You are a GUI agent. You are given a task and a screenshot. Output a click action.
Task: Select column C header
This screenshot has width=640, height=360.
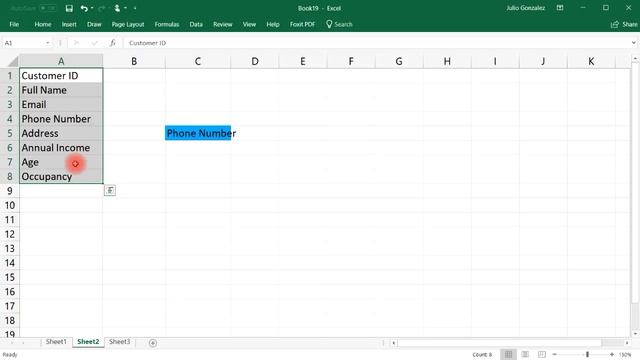click(198, 61)
